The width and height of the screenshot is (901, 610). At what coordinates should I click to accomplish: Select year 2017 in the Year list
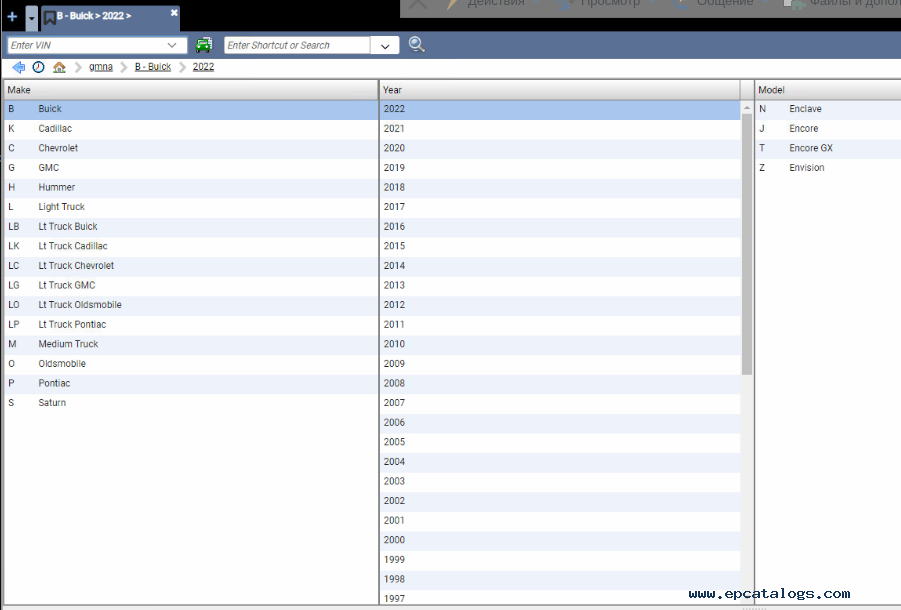[x=560, y=207]
